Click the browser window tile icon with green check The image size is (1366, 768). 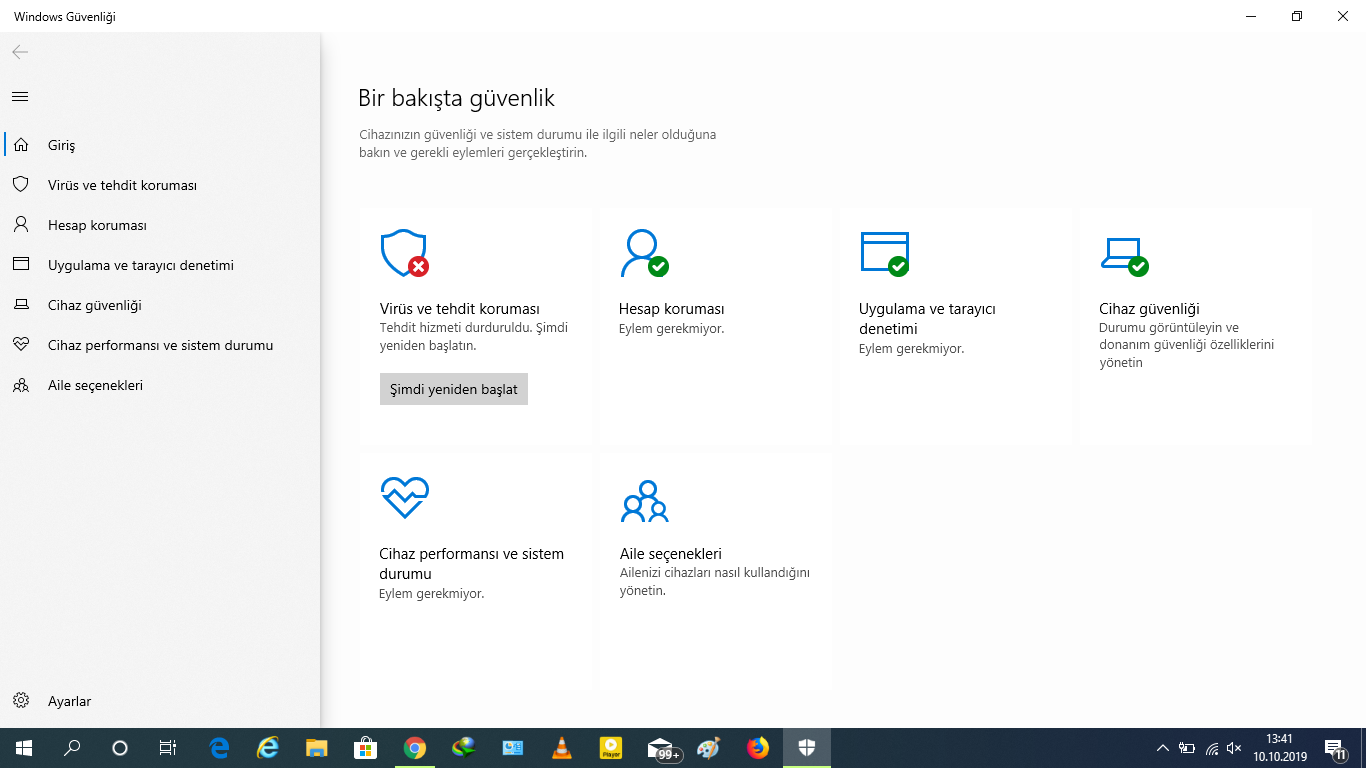coord(885,253)
